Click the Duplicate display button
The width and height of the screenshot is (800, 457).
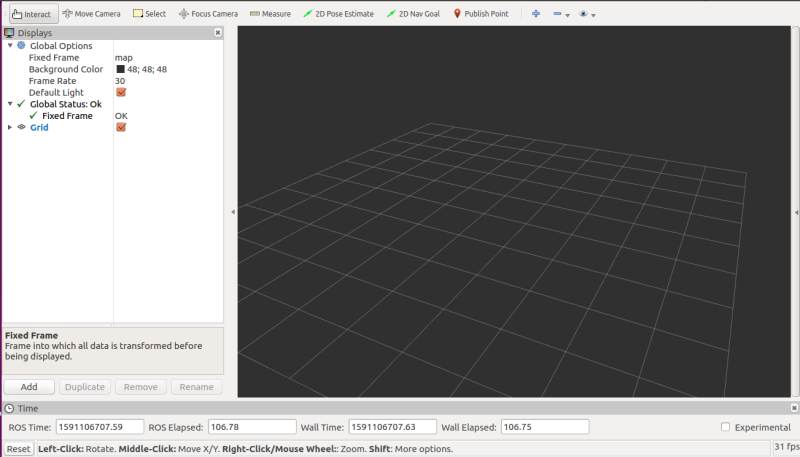[x=85, y=387]
